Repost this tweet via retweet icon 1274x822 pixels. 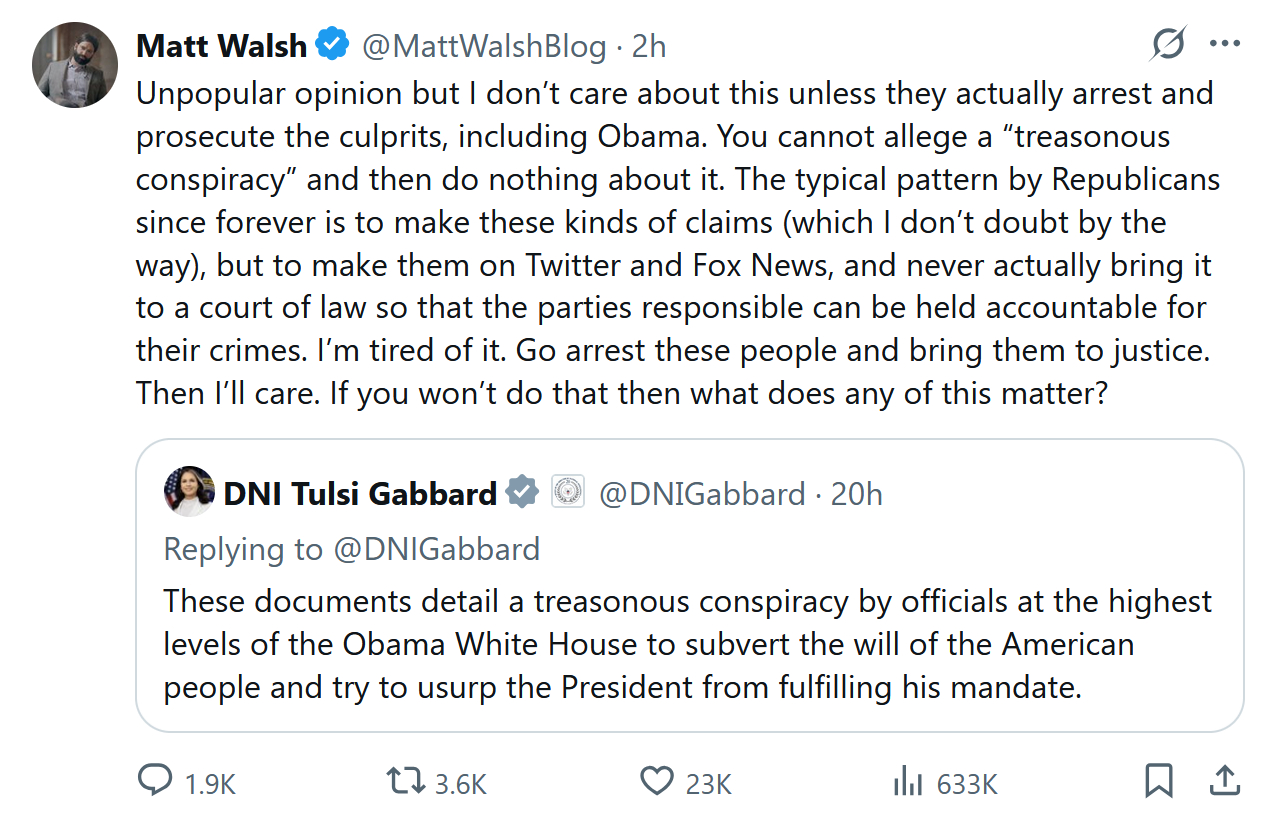pyautogui.click(x=407, y=781)
